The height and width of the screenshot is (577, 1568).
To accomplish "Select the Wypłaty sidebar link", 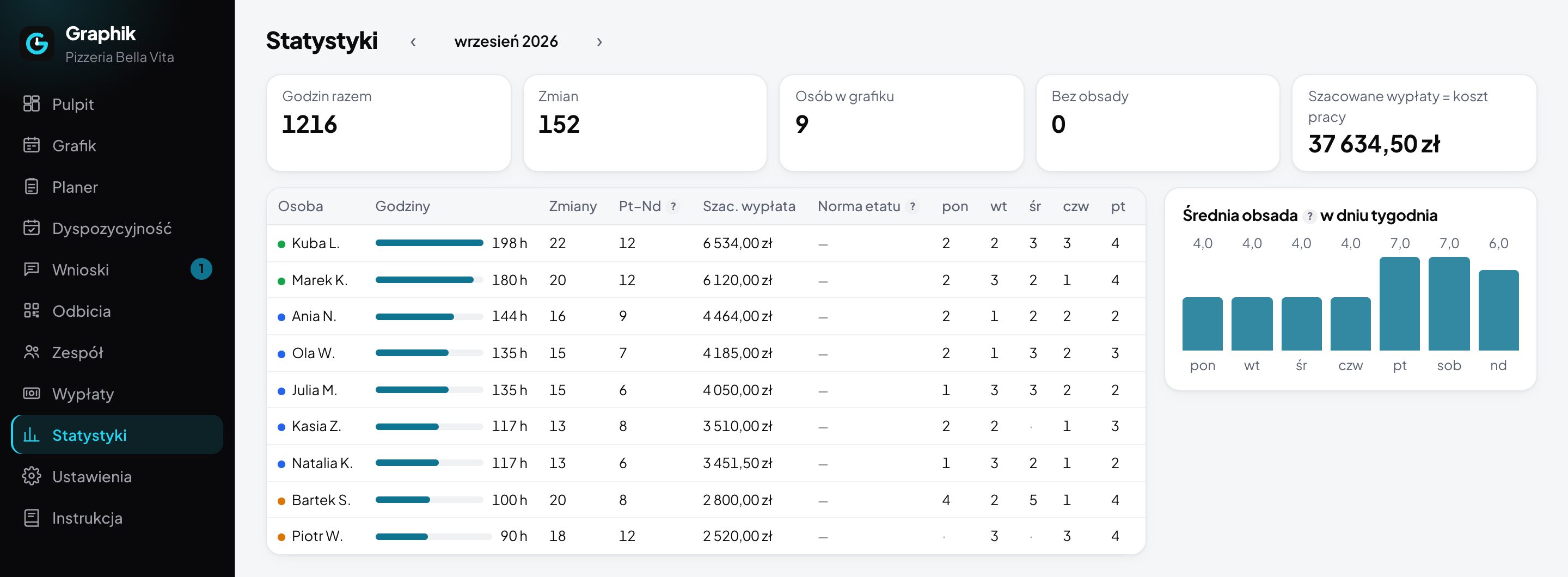I will tap(117, 394).
